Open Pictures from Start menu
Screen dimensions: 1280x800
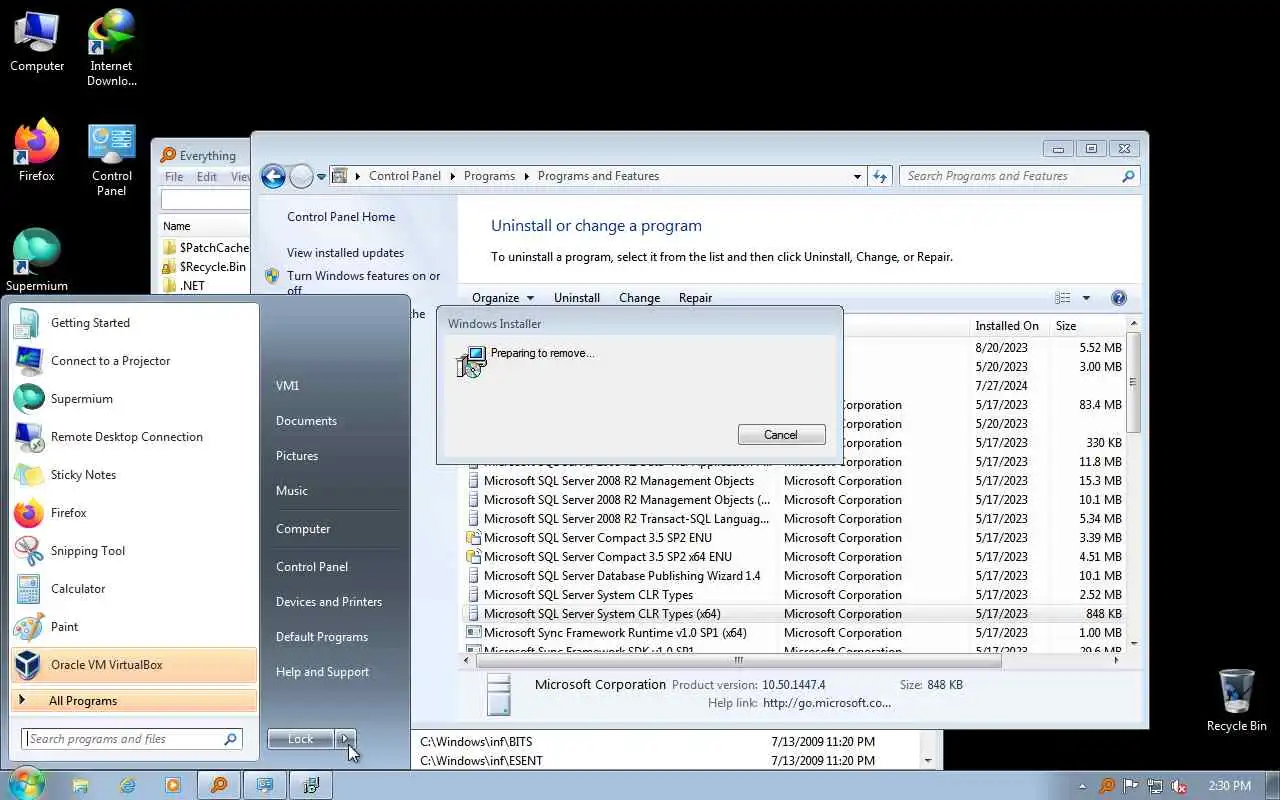[x=297, y=456]
